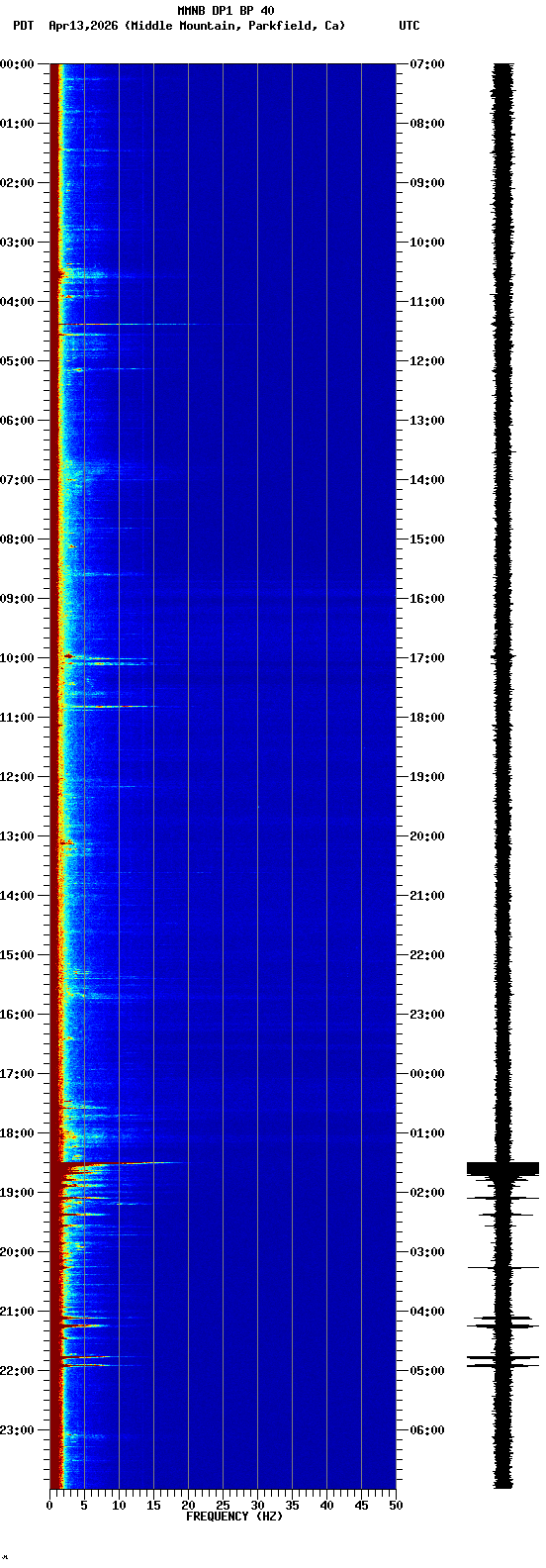The height and width of the screenshot is (1568, 546).
Task: Click the date label "Apr13,2026"
Action: [x=84, y=26]
